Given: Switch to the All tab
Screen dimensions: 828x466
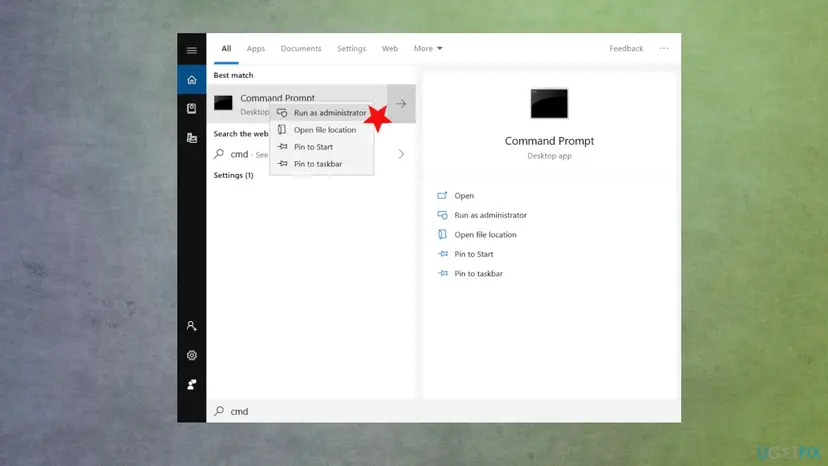Looking at the screenshot, I should tap(226, 49).
